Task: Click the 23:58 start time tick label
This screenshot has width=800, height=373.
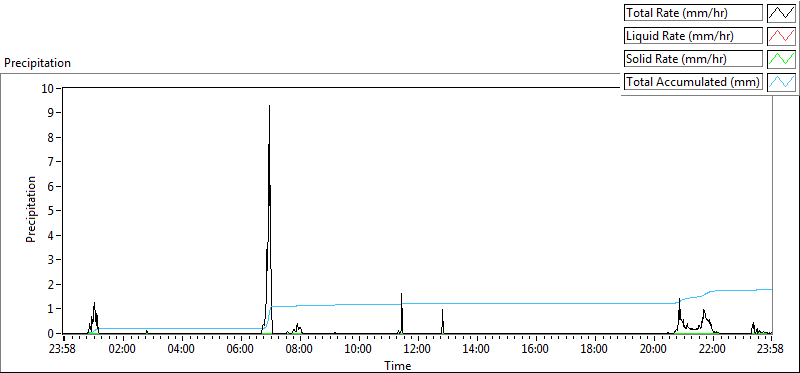Action: 63,350
